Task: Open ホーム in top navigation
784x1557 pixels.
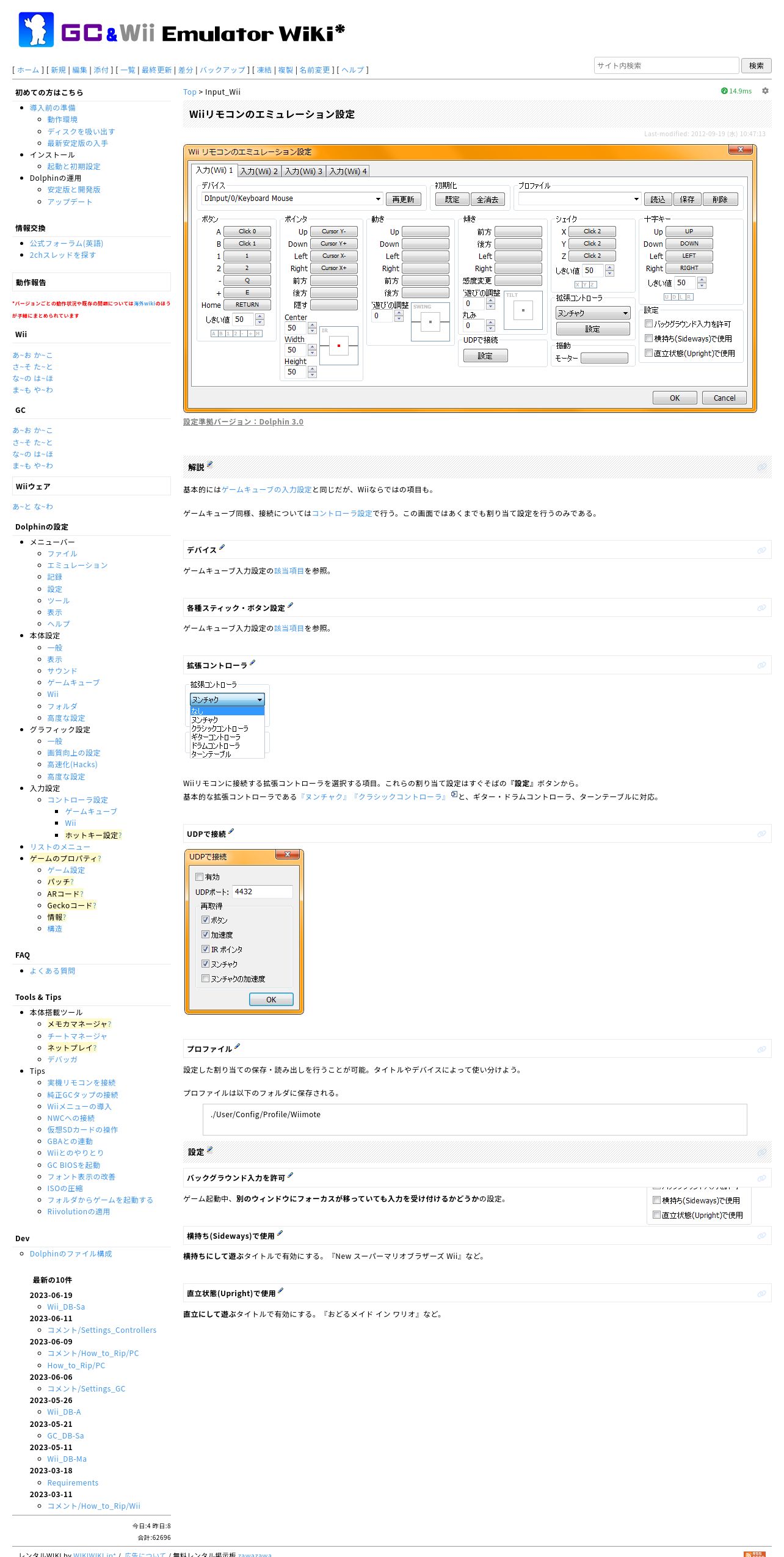Action: click(x=28, y=70)
